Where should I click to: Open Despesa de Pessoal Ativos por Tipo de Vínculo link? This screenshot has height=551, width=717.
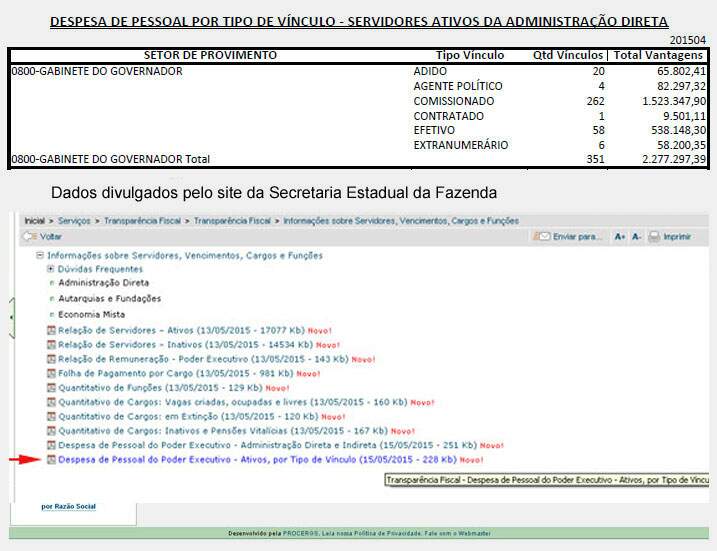pos(257,459)
